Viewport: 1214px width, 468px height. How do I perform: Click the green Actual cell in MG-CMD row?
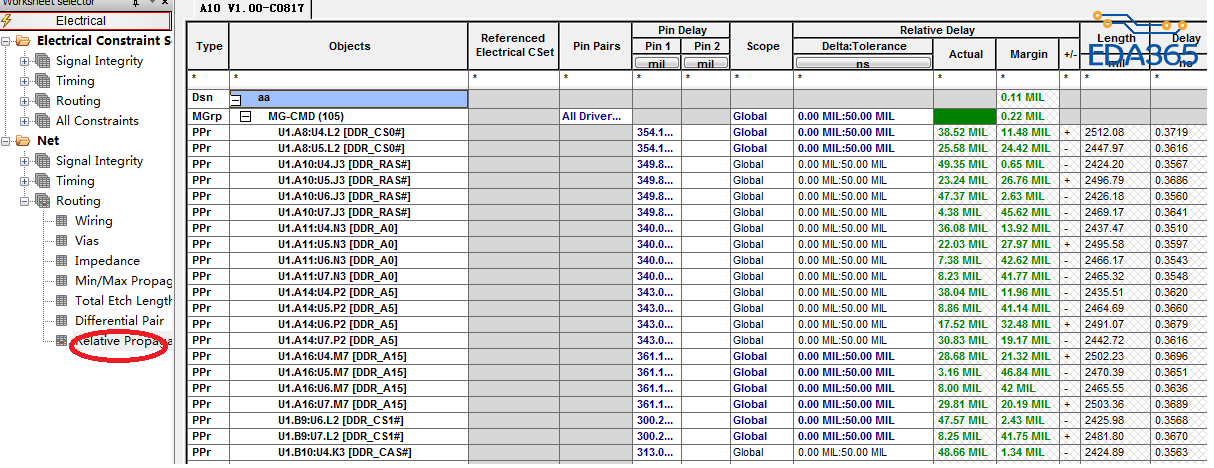click(x=965, y=116)
